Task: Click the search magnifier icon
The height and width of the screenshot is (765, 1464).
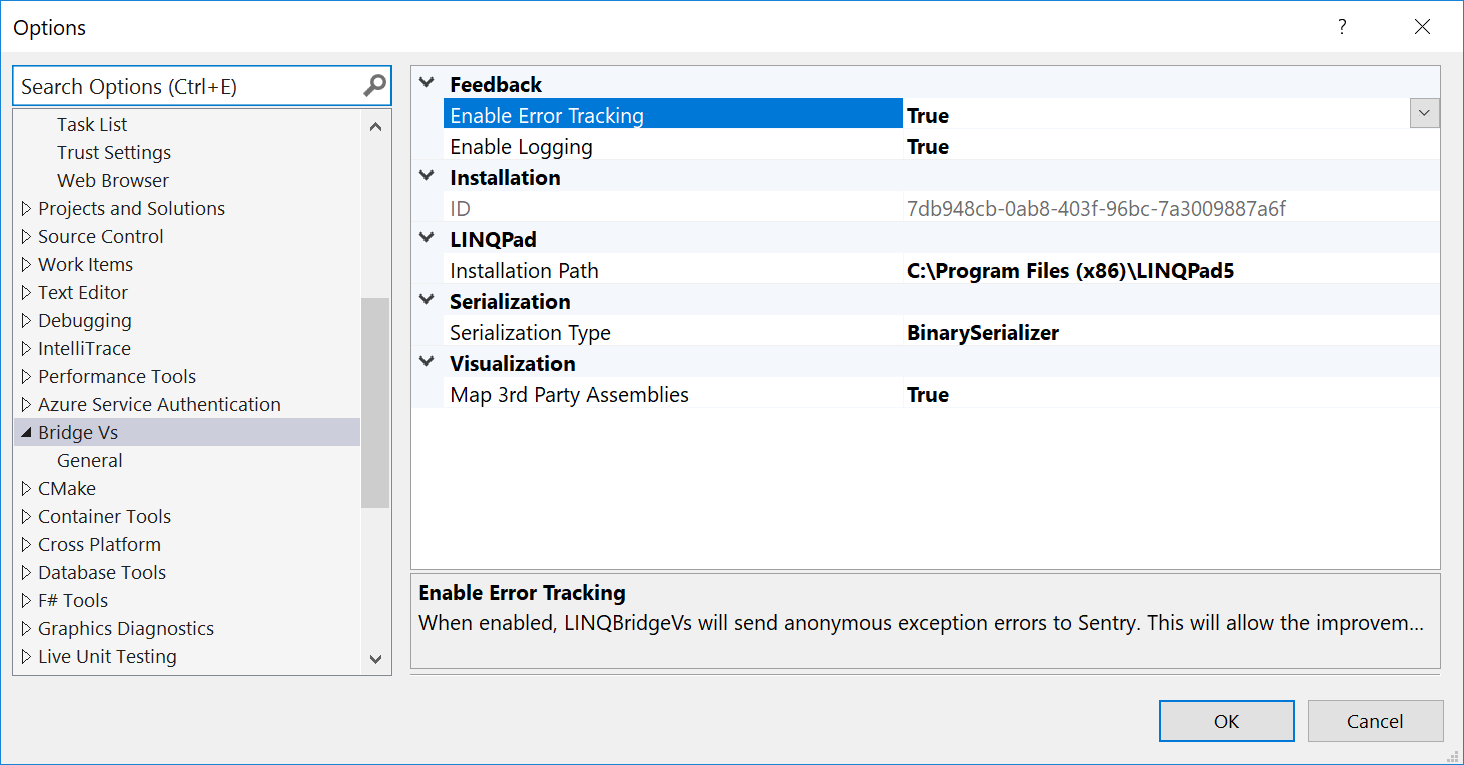Action: click(x=374, y=86)
